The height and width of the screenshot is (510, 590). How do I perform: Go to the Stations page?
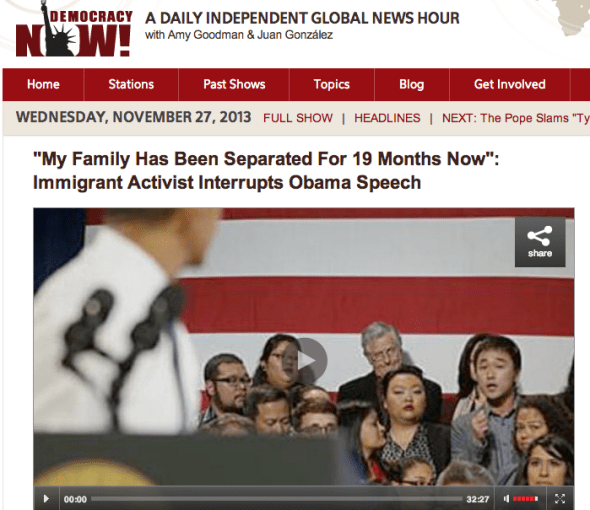131,84
